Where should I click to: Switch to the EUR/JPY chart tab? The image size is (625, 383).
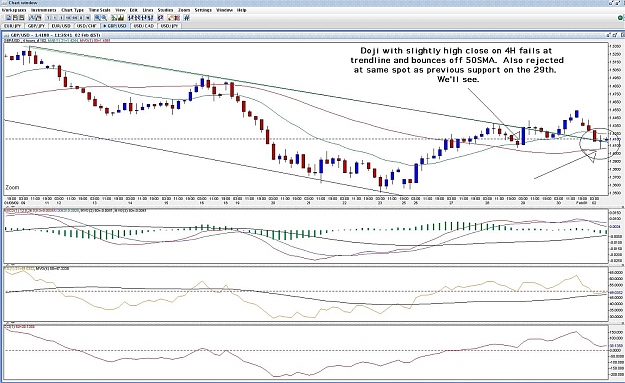click(12, 26)
